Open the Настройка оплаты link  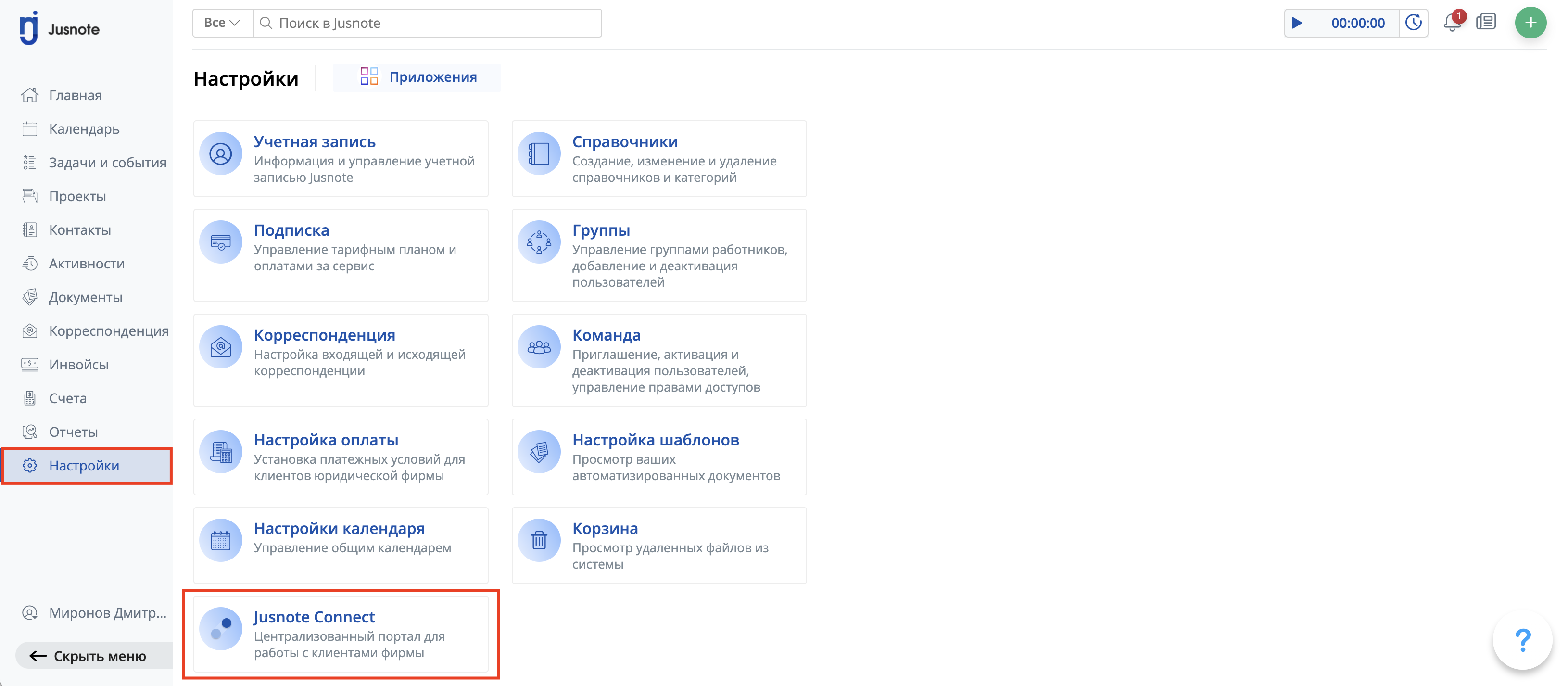click(x=326, y=440)
